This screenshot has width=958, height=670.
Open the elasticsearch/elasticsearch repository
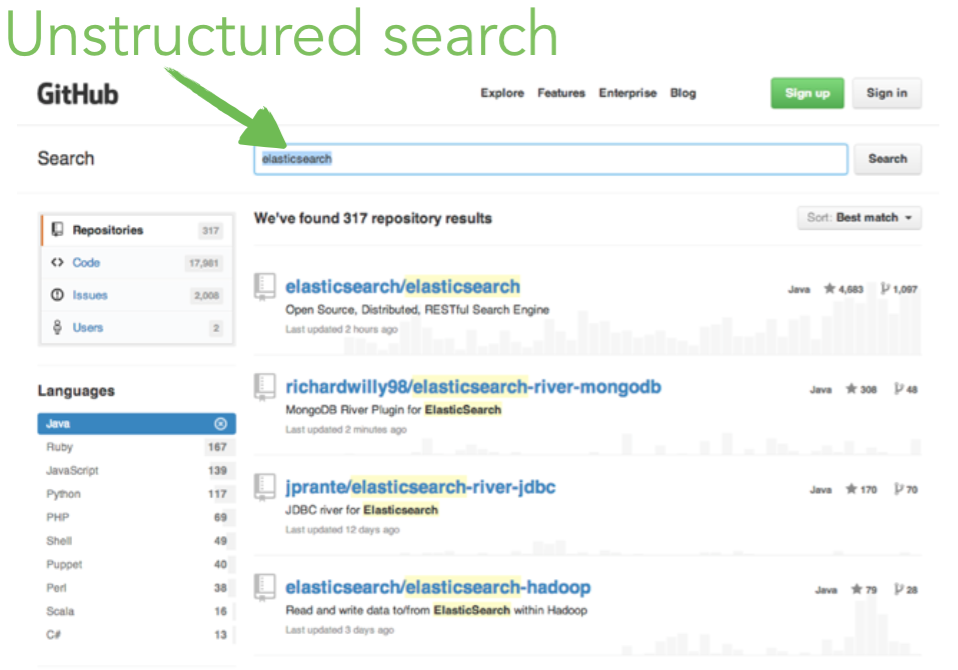tap(403, 286)
